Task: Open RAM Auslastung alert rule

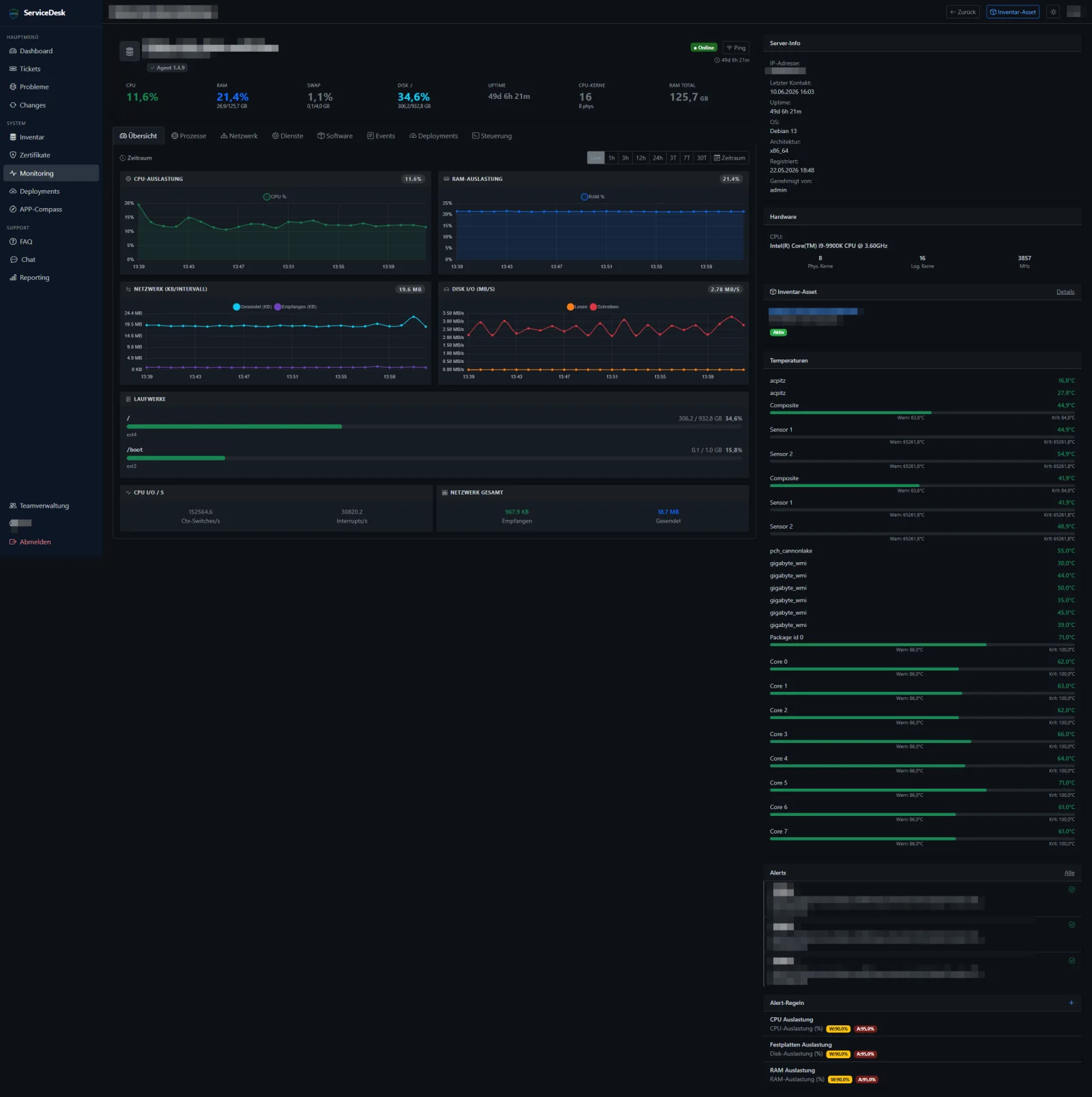Action: (922, 1075)
